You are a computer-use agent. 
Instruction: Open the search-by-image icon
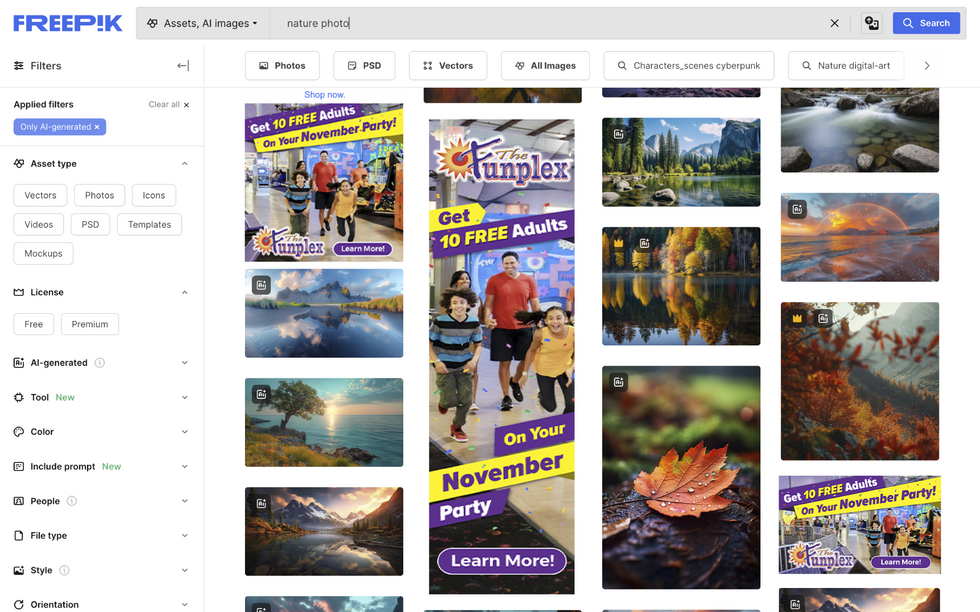click(x=872, y=23)
